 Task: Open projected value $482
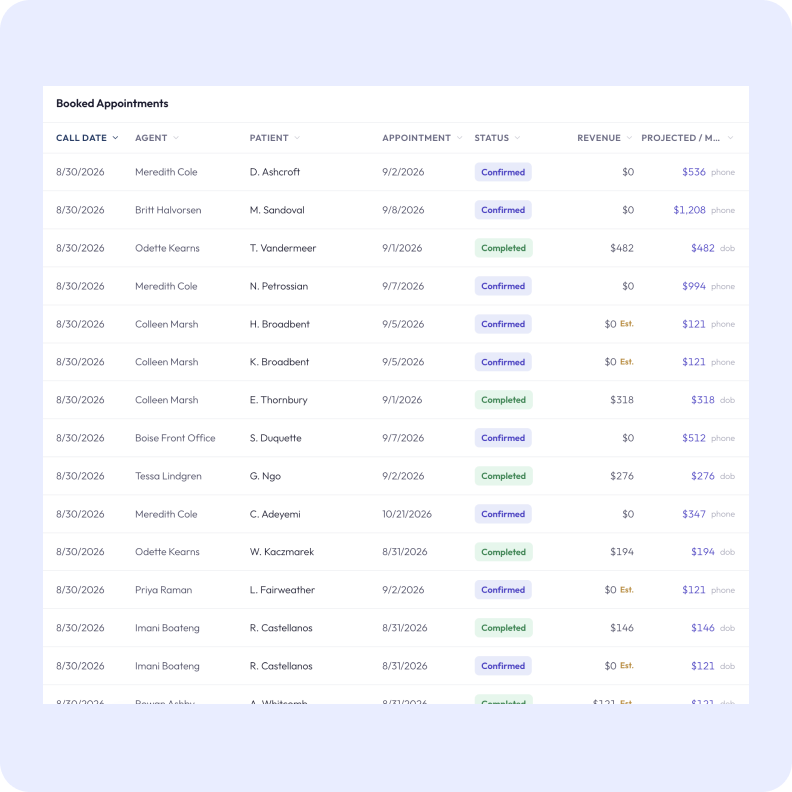[703, 248]
